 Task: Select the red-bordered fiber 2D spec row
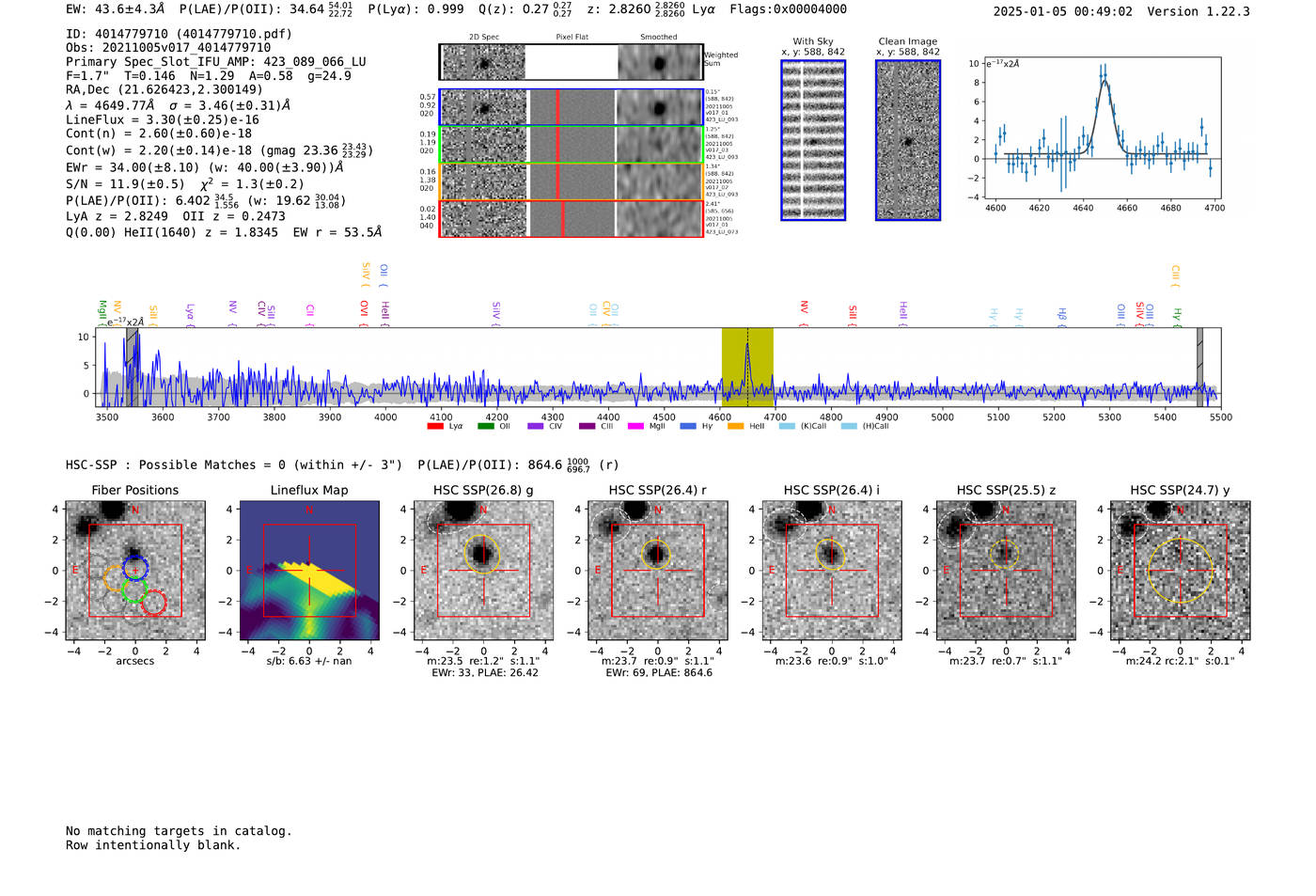(571, 219)
